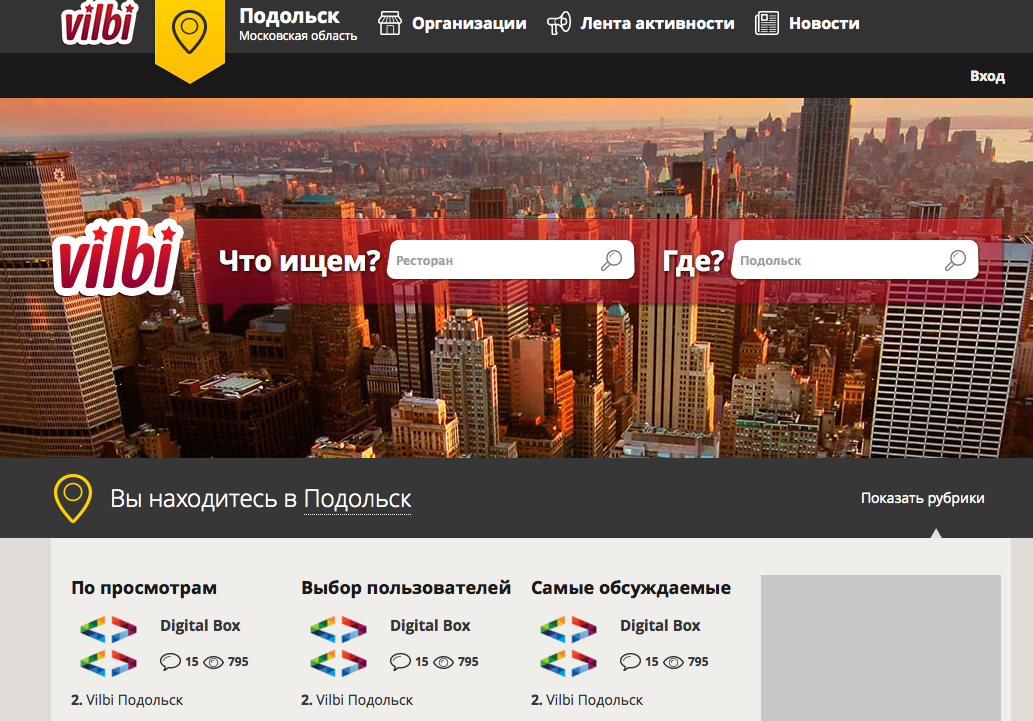
Task: Open the Новости menu item
Action: [x=824, y=24]
